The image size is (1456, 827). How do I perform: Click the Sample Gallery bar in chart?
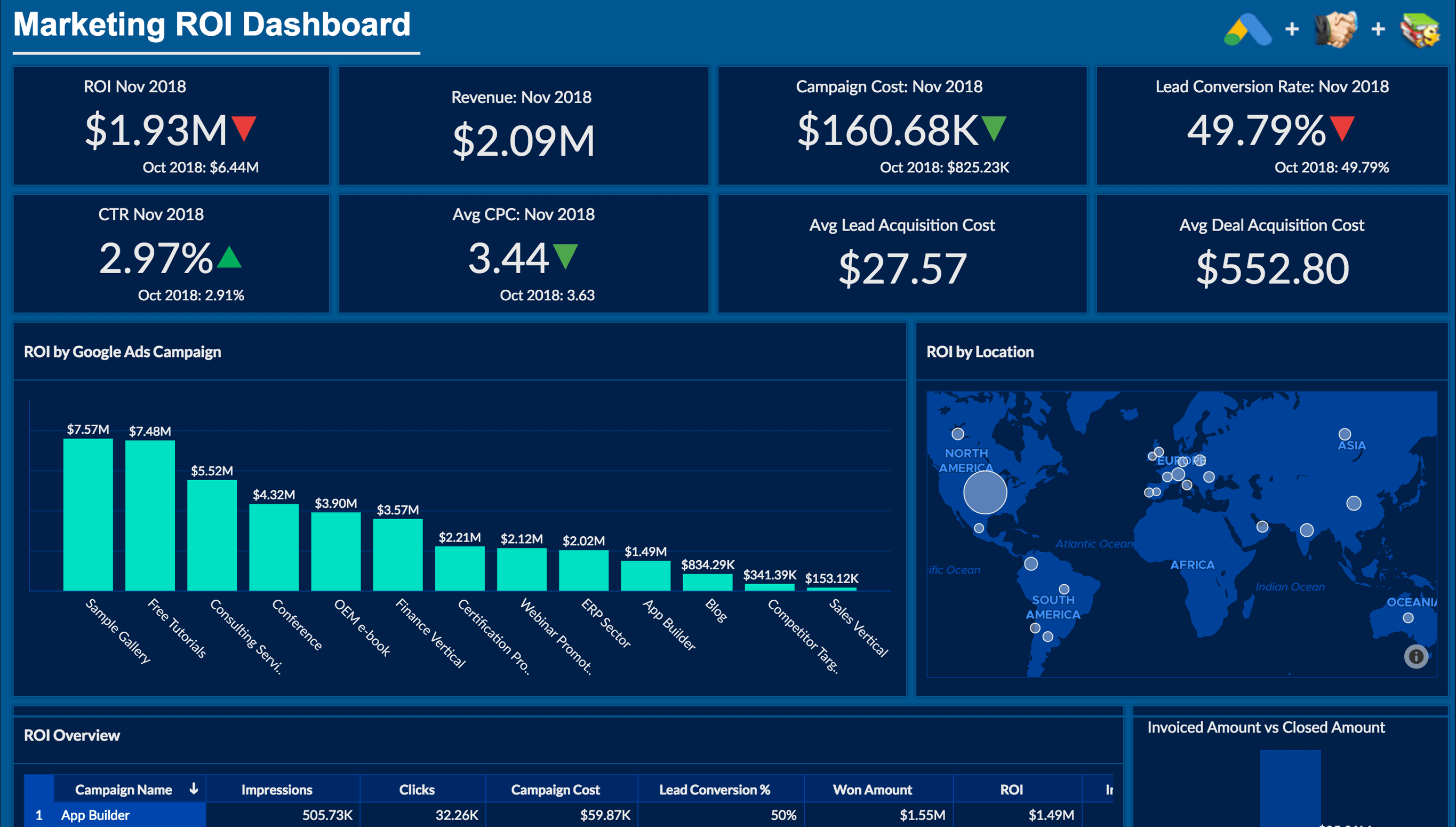coord(88,514)
